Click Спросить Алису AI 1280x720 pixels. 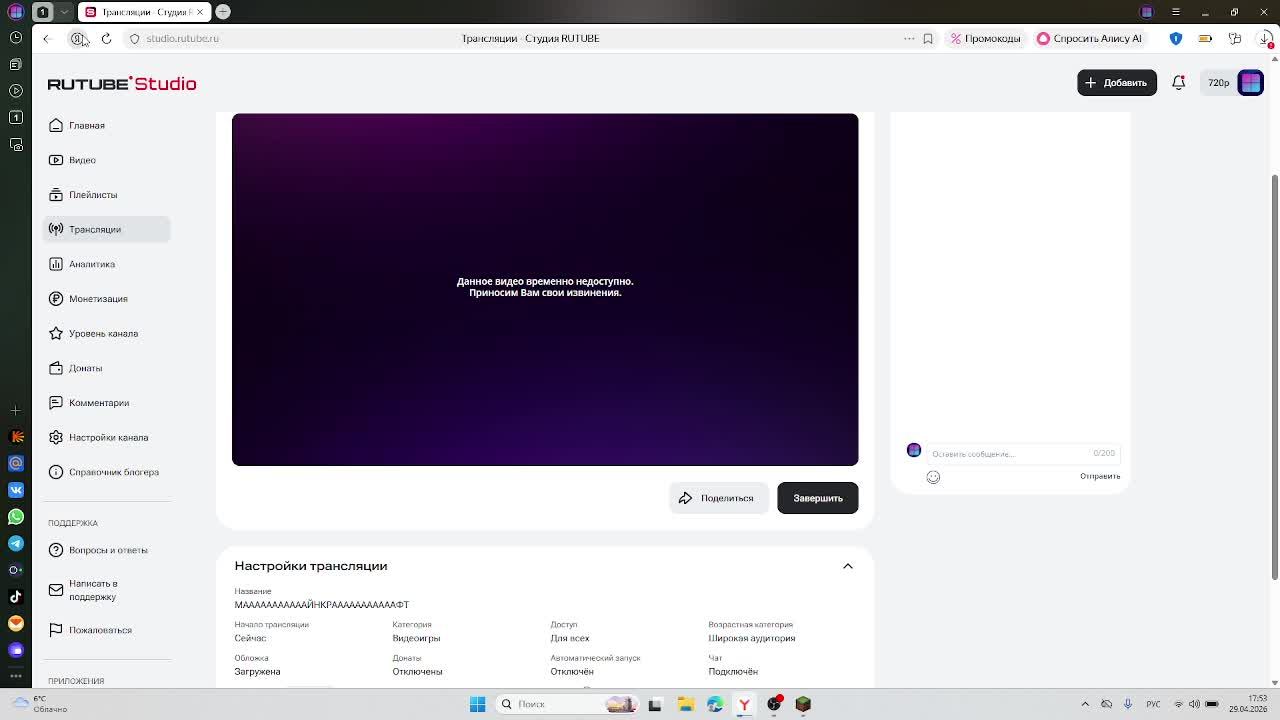1090,38
